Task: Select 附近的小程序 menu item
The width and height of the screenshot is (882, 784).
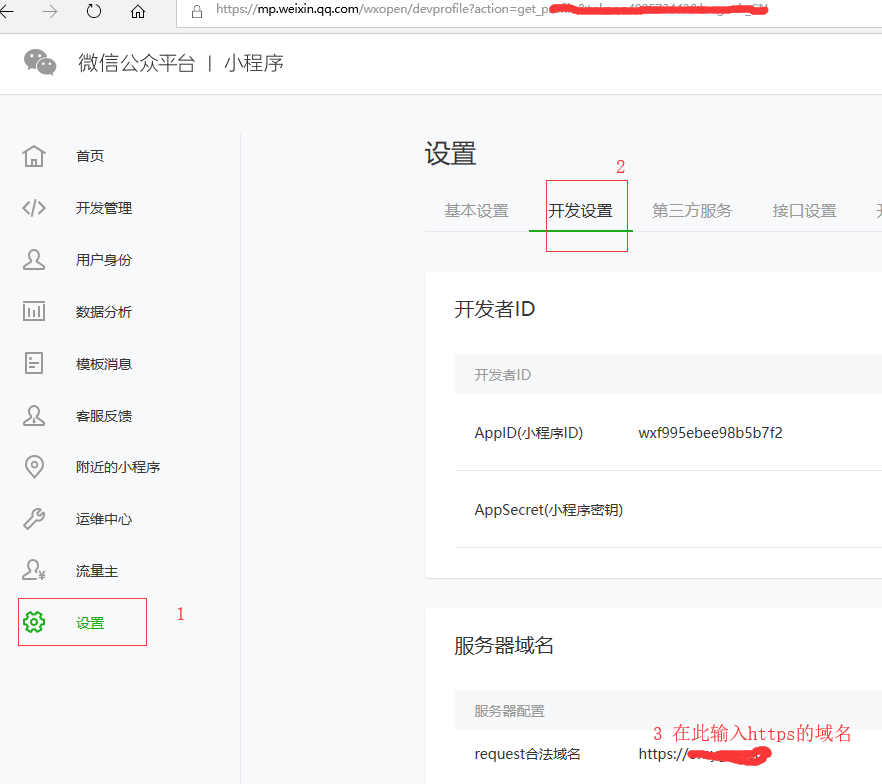Action: tap(118, 467)
